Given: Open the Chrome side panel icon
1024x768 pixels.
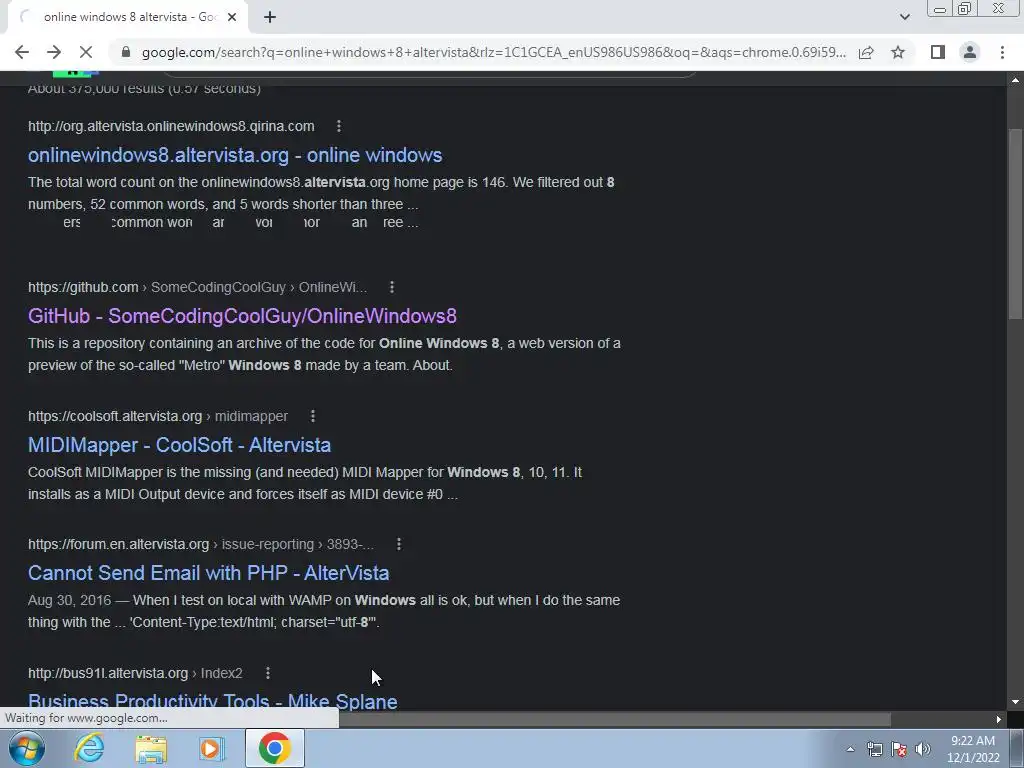Looking at the screenshot, I should point(938,52).
